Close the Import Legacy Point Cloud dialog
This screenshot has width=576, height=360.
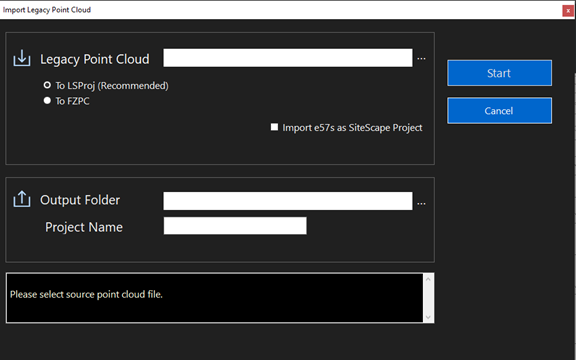(x=568, y=11)
